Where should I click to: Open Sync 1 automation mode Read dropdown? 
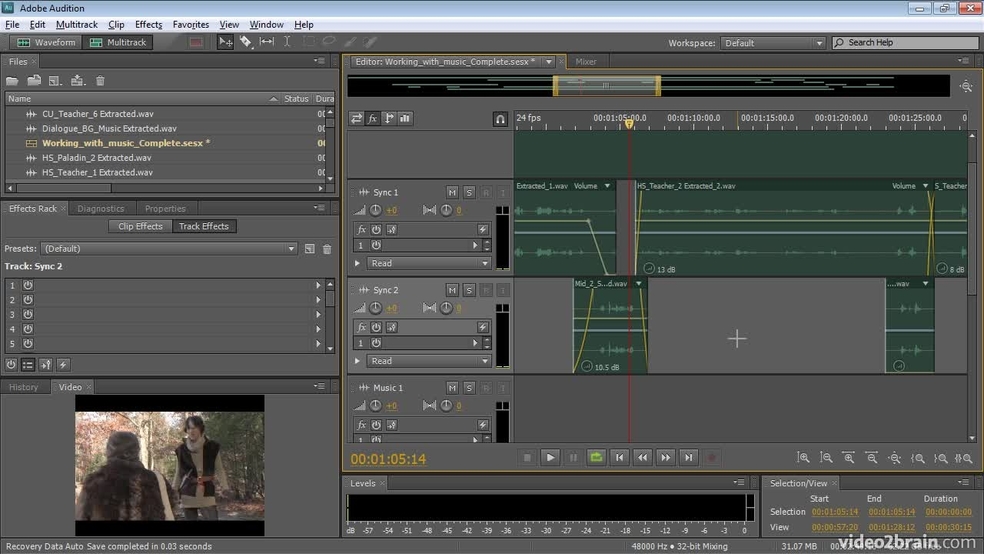tap(429, 264)
